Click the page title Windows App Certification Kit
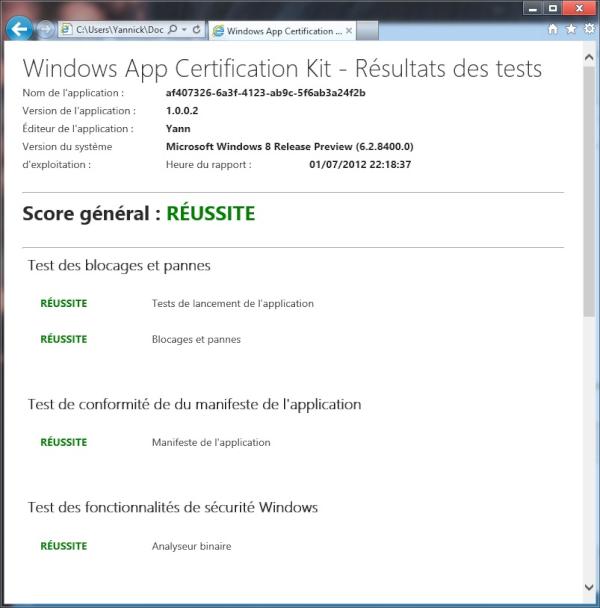The height and width of the screenshot is (608, 600). tap(282, 69)
